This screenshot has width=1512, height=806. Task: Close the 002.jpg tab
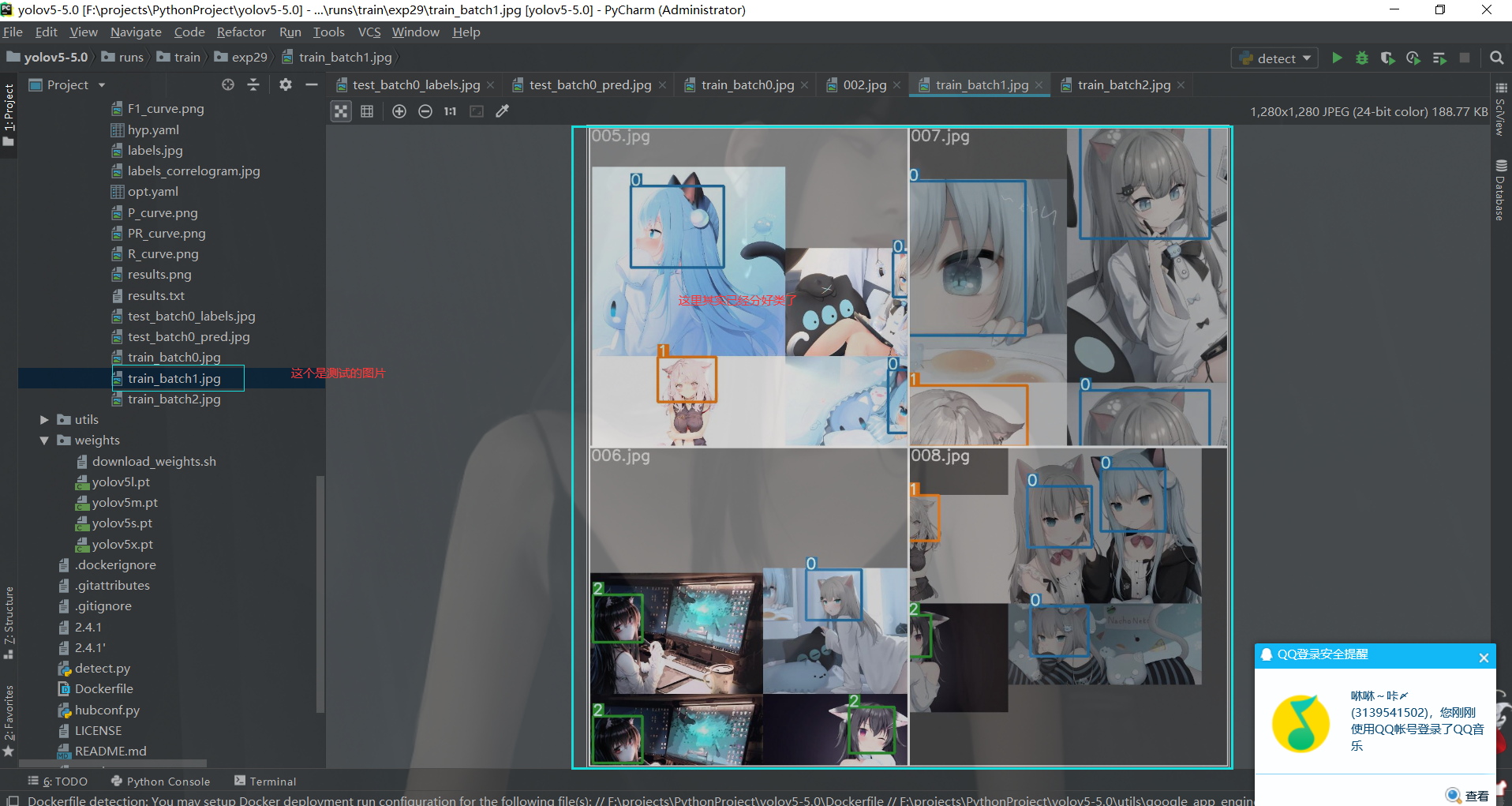(x=896, y=85)
